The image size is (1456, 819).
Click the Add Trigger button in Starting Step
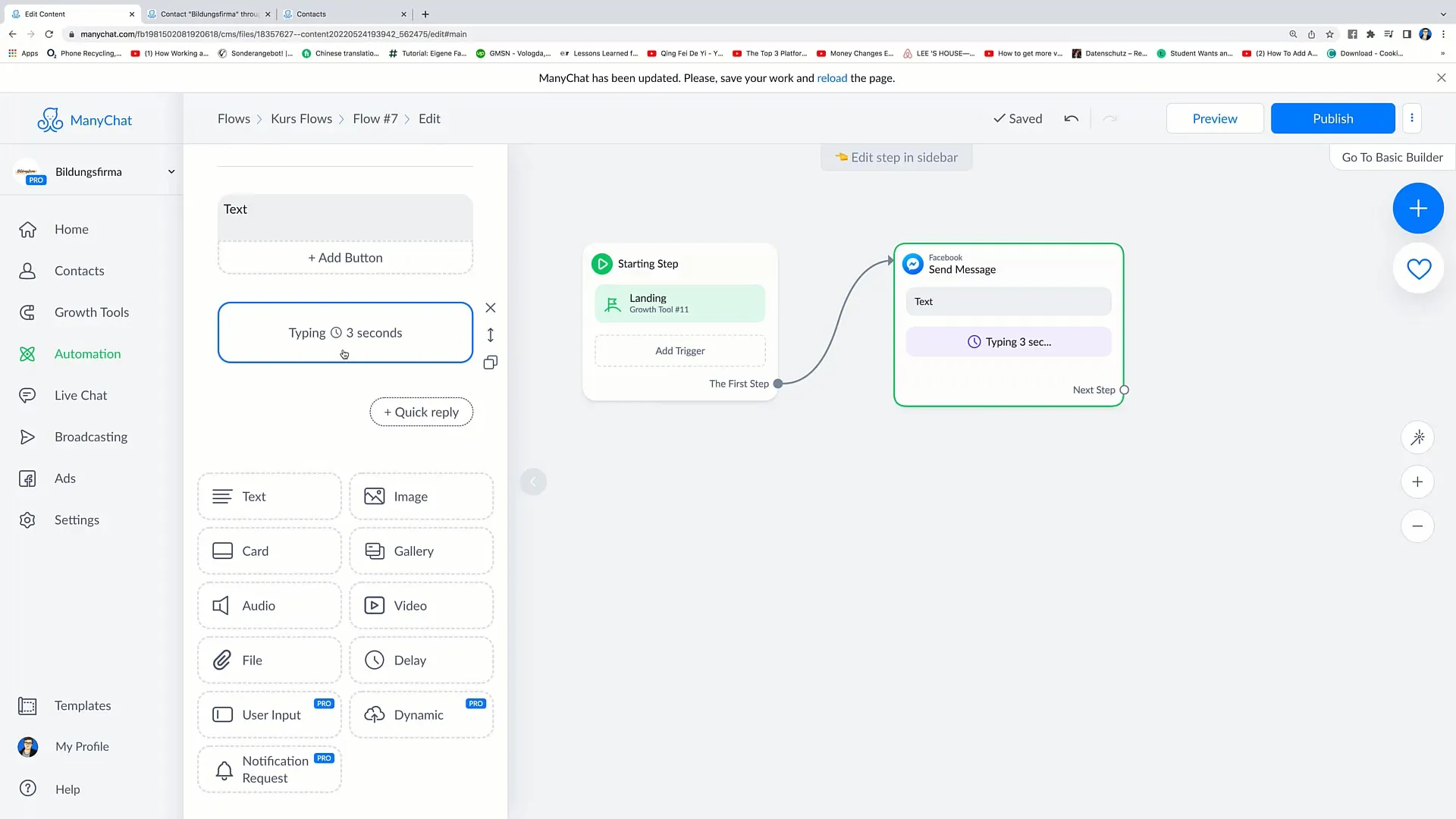(x=680, y=350)
